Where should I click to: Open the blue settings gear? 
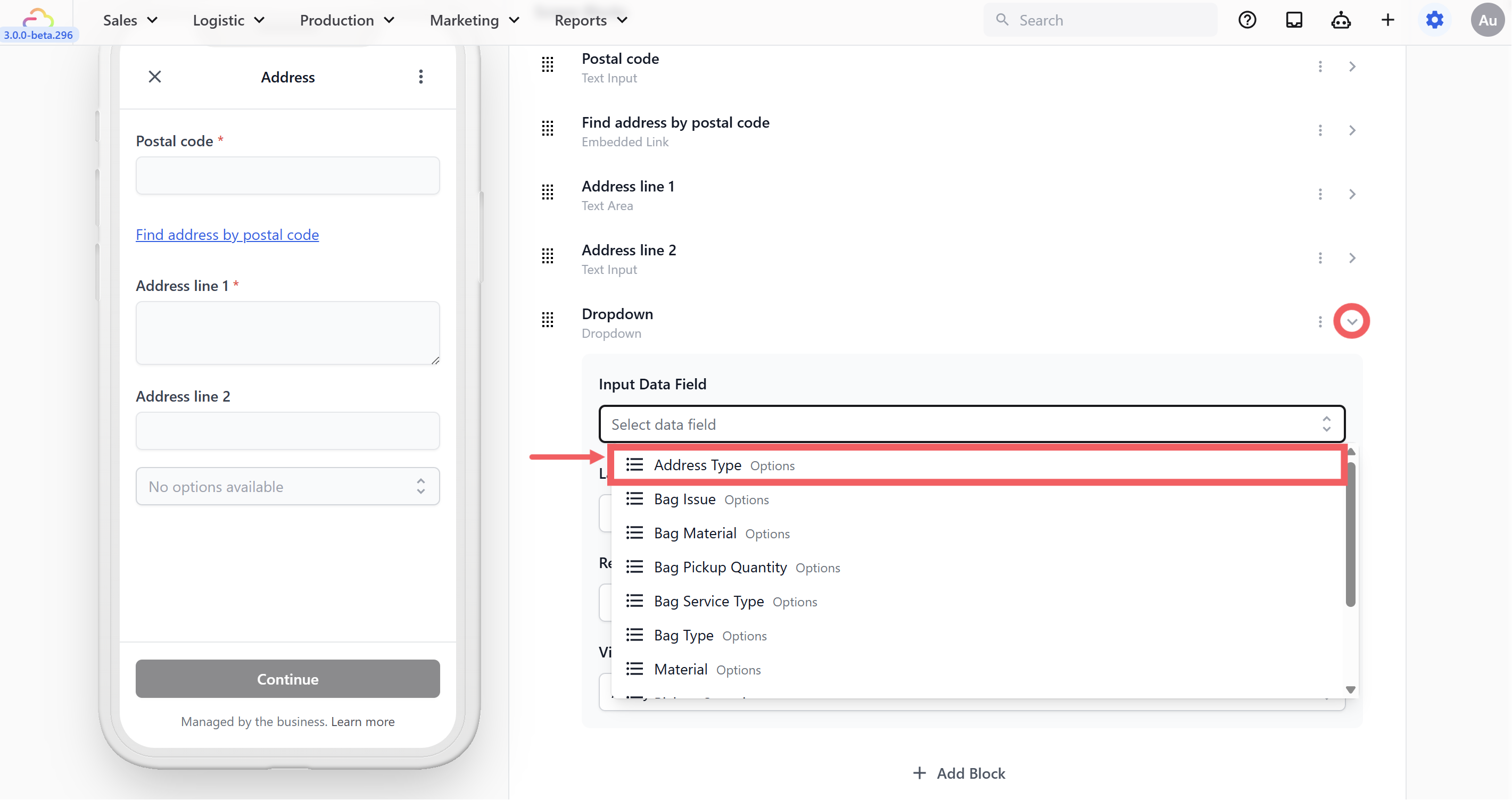tap(1434, 20)
